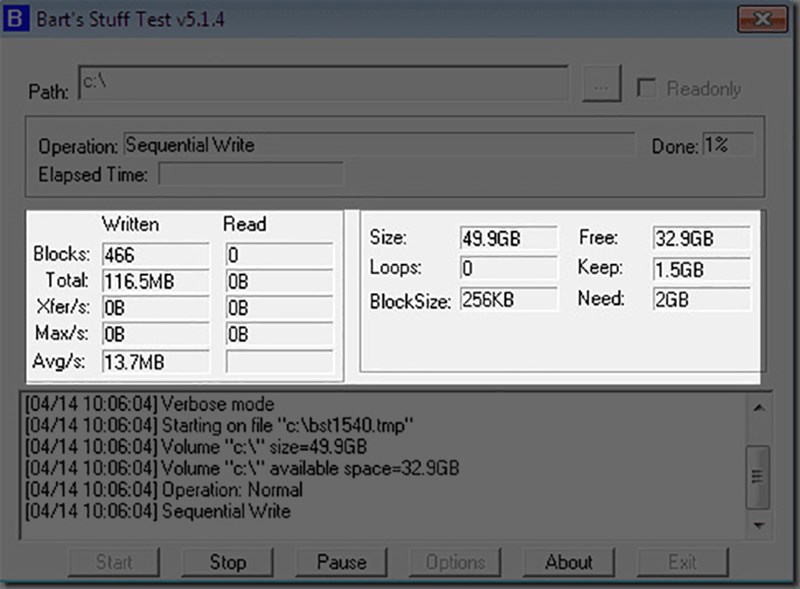Open the path browse button with ellipsis

point(602,83)
